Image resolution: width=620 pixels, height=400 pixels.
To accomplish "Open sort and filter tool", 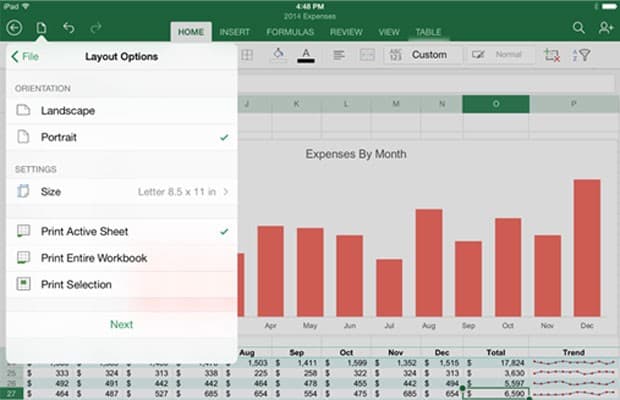I will tap(581, 55).
